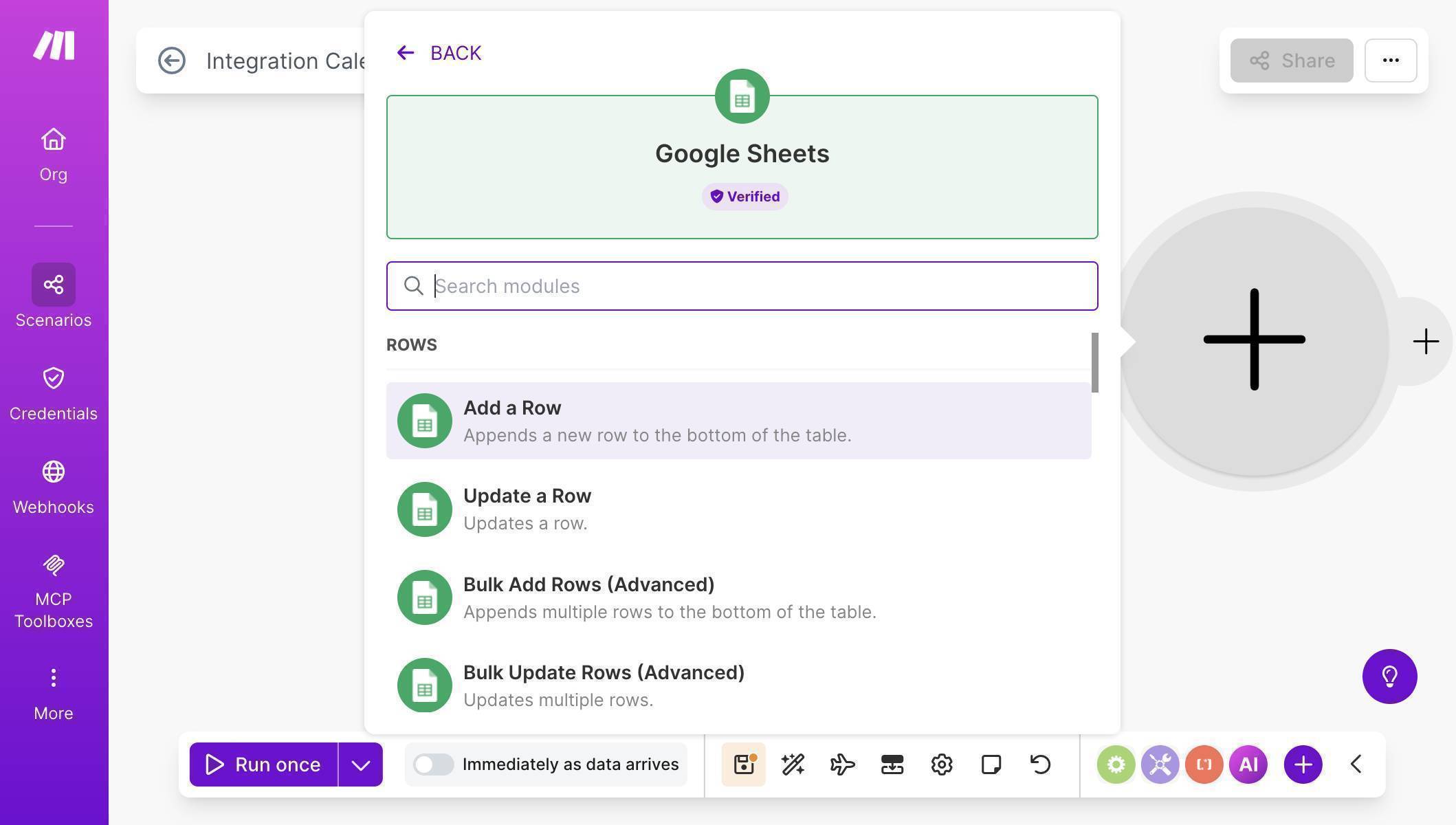Viewport: 1456px width, 825px height.
Task: Open previous versions with the undo-arrow icon
Action: pyautogui.click(x=1039, y=764)
